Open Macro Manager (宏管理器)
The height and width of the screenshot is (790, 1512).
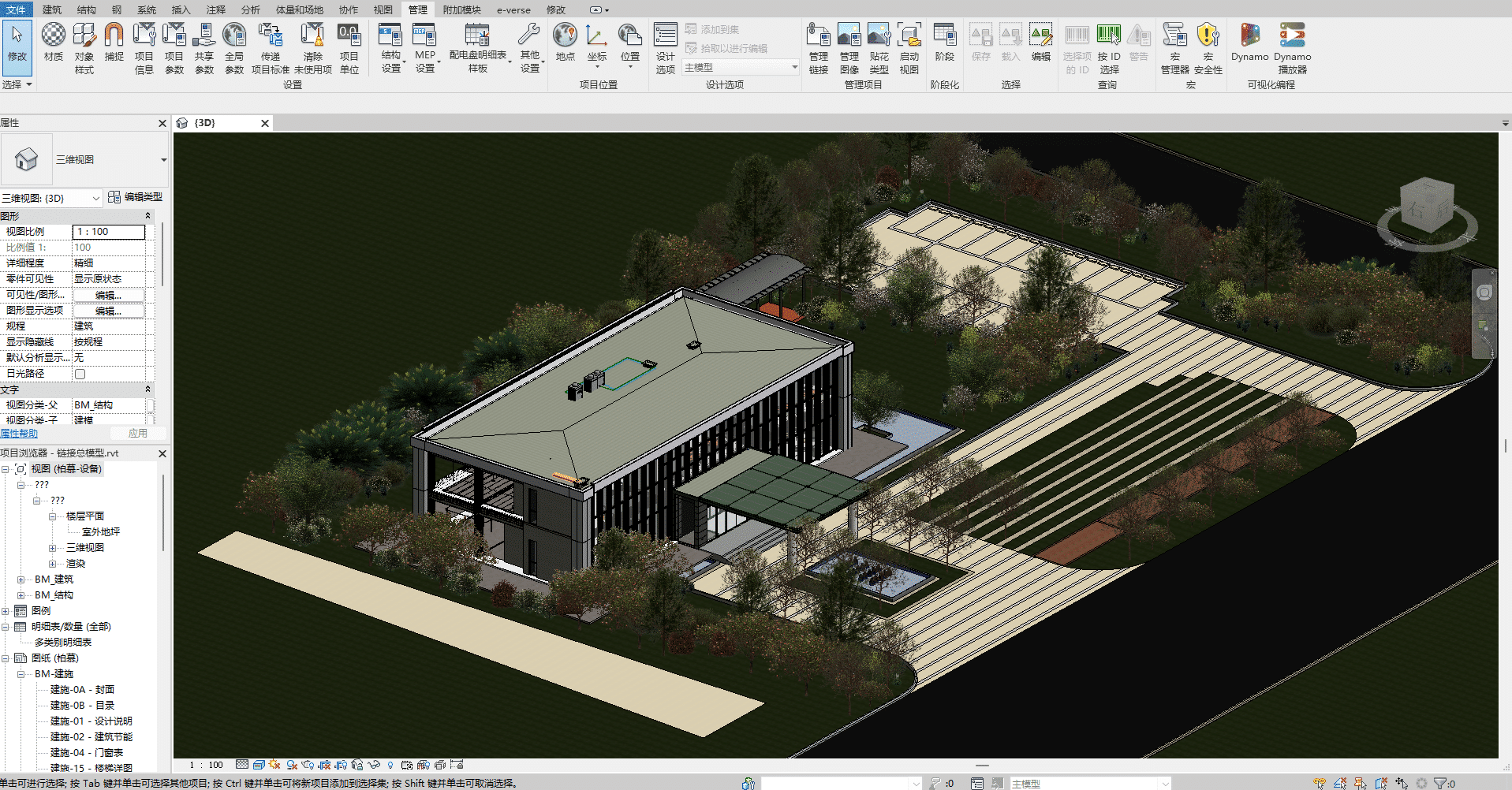pos(1175,49)
